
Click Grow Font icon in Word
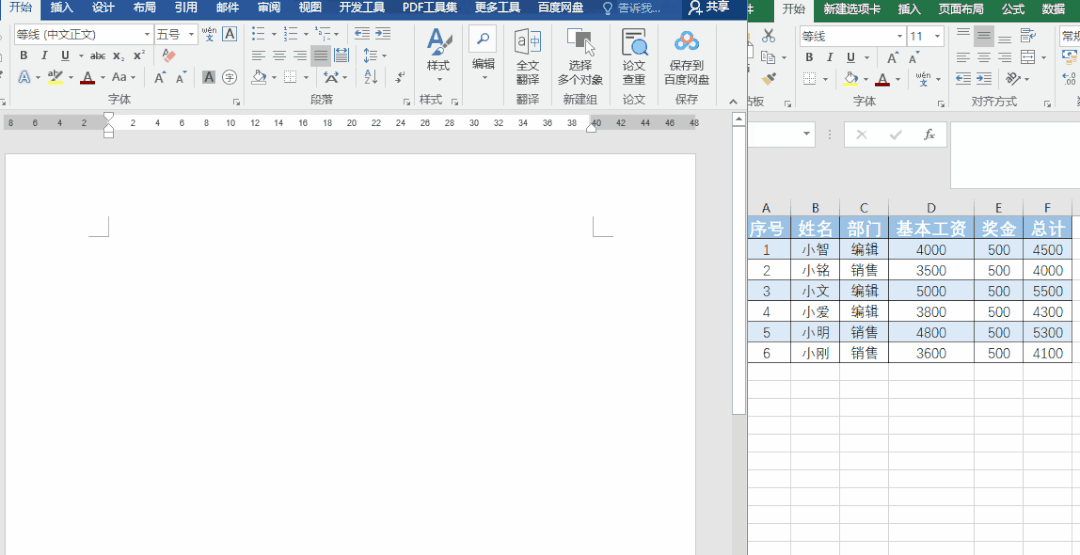pos(160,78)
